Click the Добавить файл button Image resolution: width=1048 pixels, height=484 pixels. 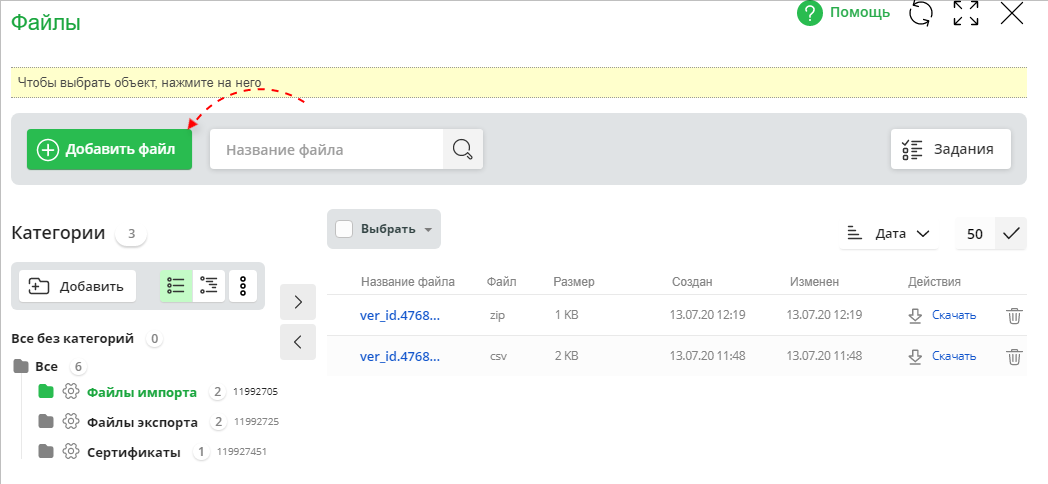(109, 149)
